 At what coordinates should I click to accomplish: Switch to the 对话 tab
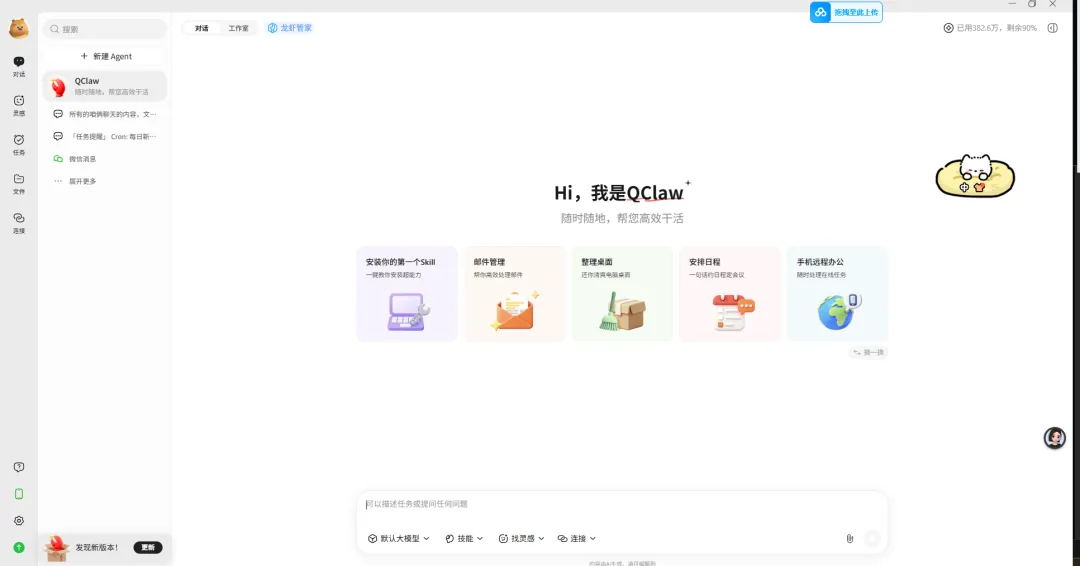(x=201, y=28)
